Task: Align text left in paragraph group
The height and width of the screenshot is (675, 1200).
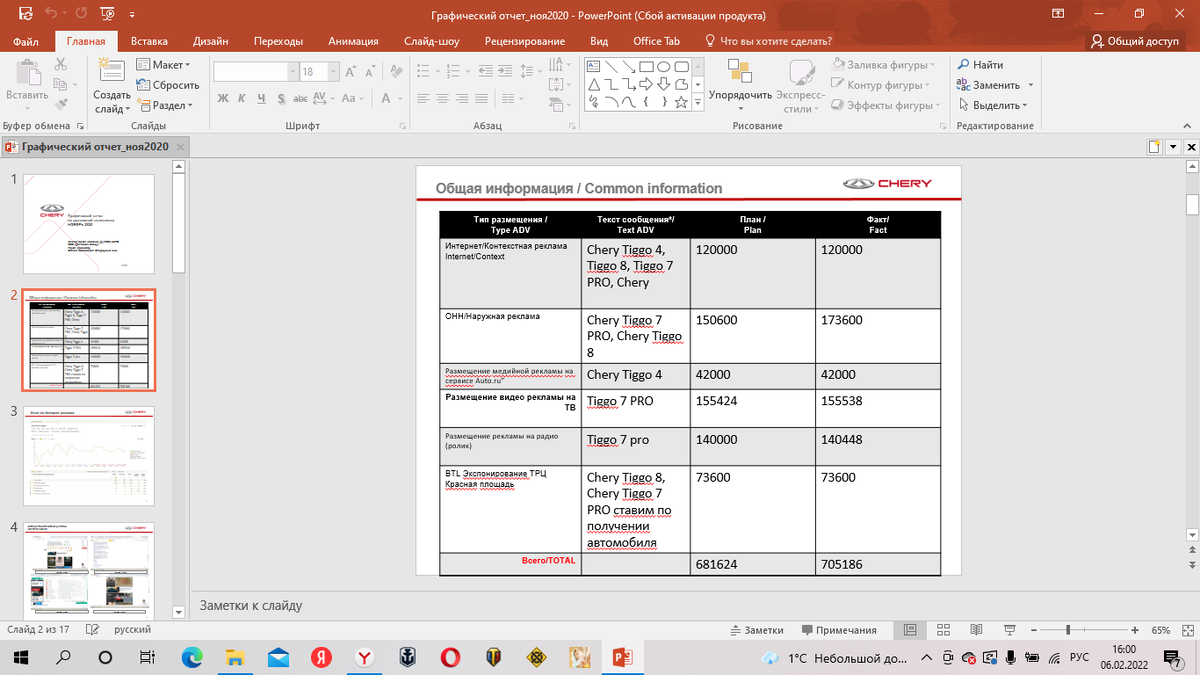Action: pyautogui.click(x=423, y=98)
